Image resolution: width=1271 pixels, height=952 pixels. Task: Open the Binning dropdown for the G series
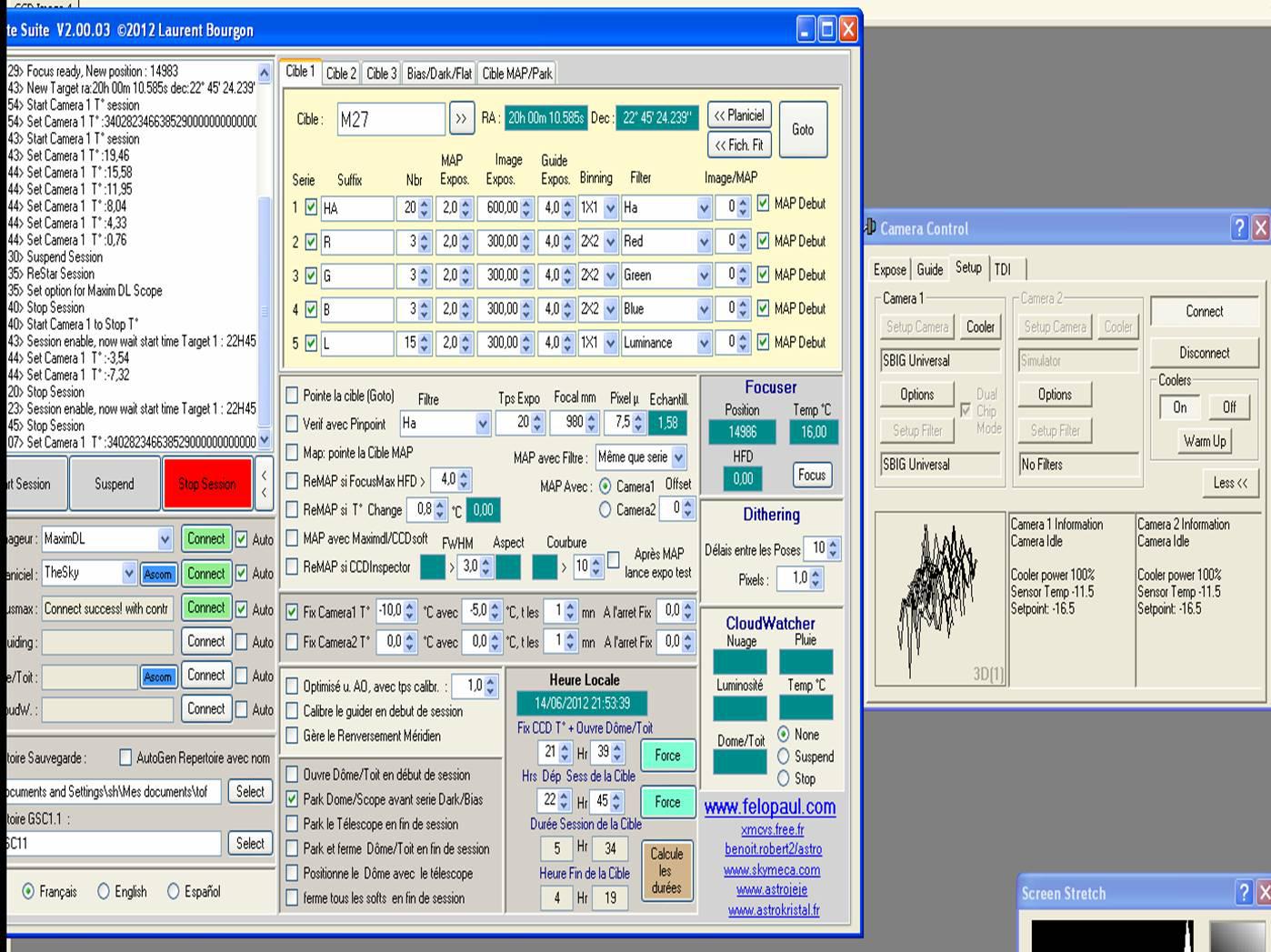coord(610,276)
